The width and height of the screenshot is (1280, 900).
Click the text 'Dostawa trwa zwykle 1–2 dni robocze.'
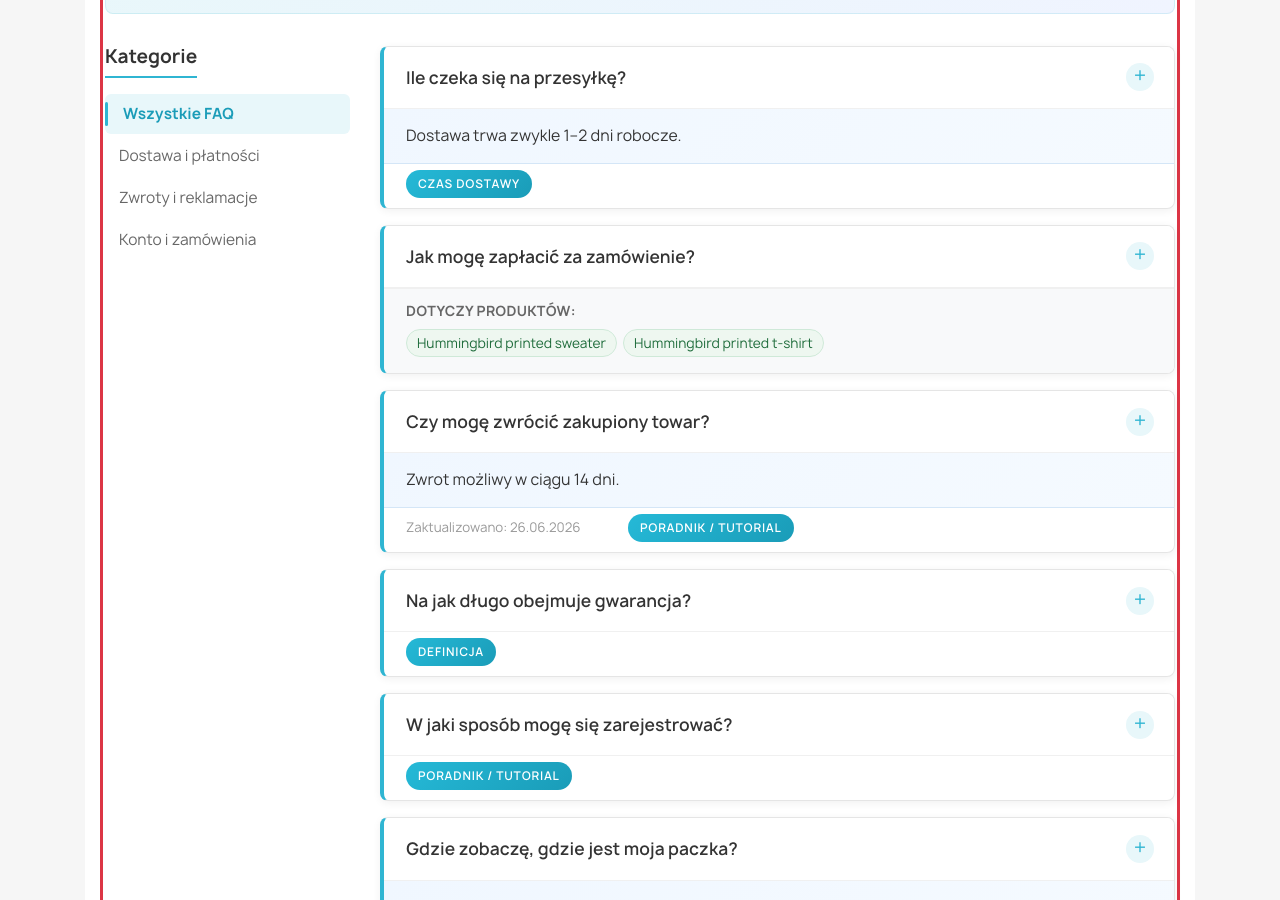(543, 135)
